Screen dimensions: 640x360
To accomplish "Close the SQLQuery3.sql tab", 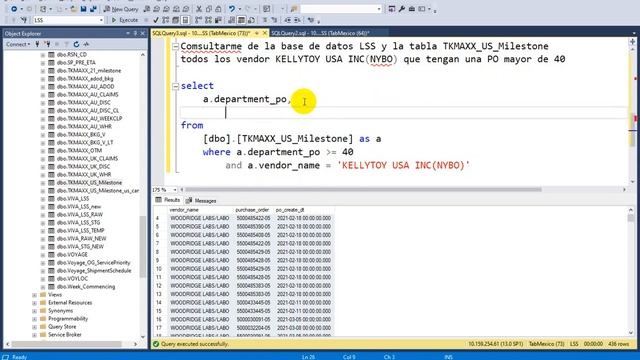I will 264,33.
